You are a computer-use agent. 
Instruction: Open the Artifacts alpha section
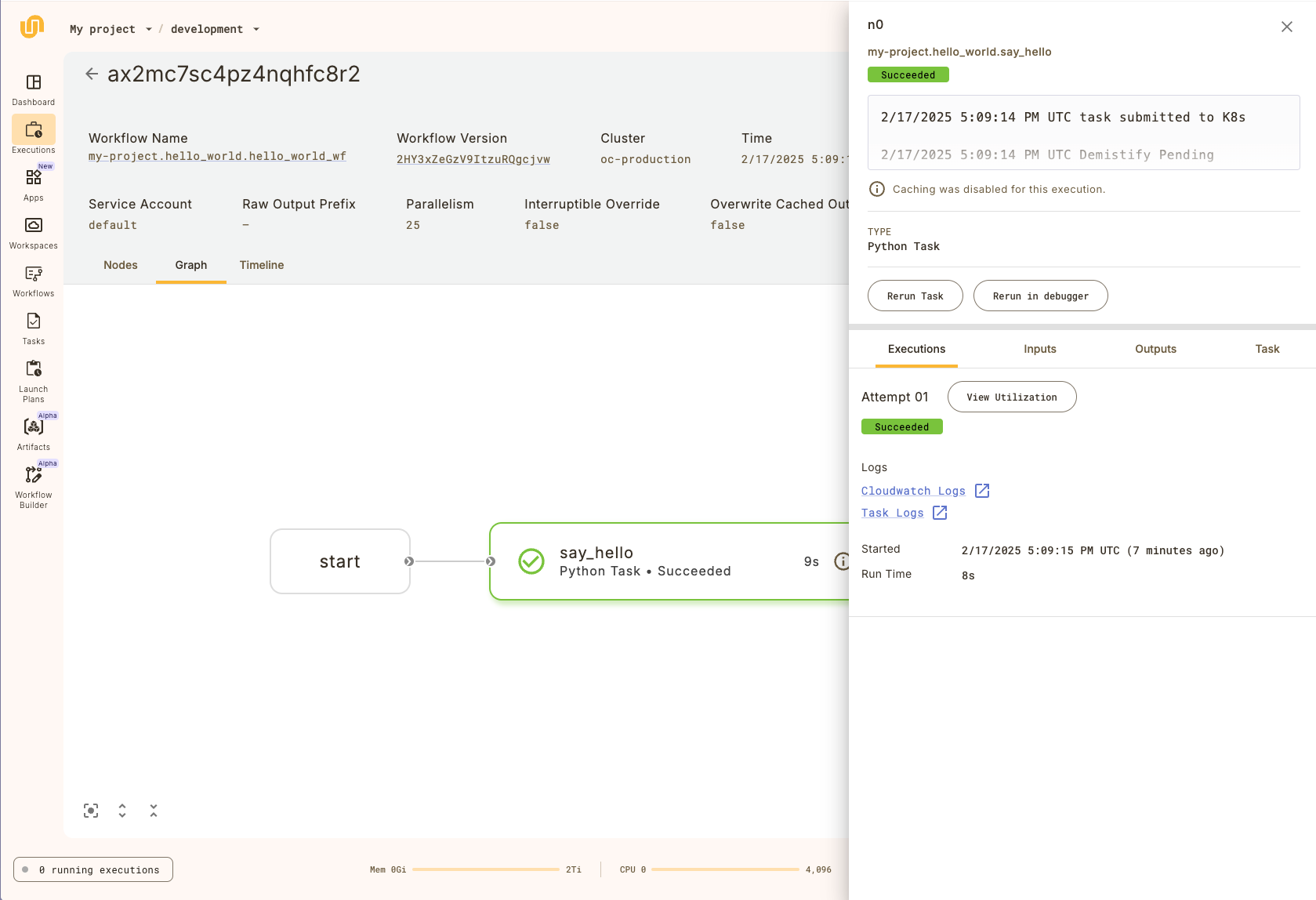tap(34, 427)
